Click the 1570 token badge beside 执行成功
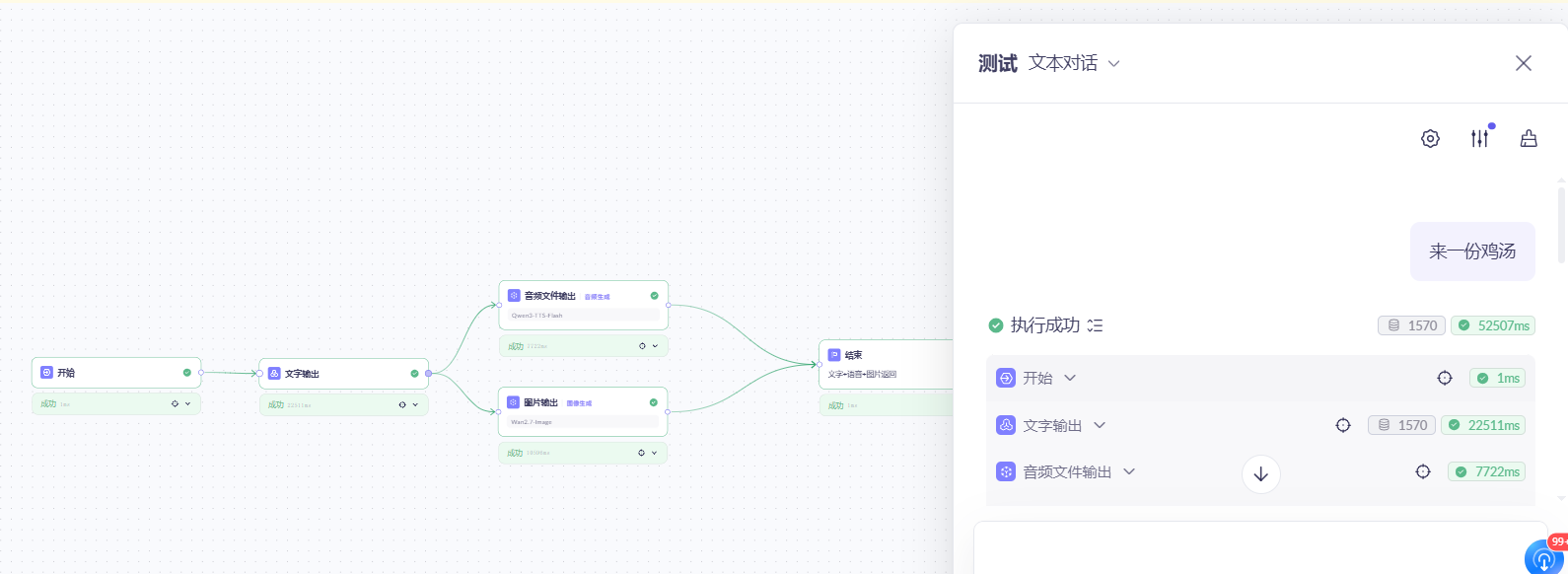 coord(1411,325)
